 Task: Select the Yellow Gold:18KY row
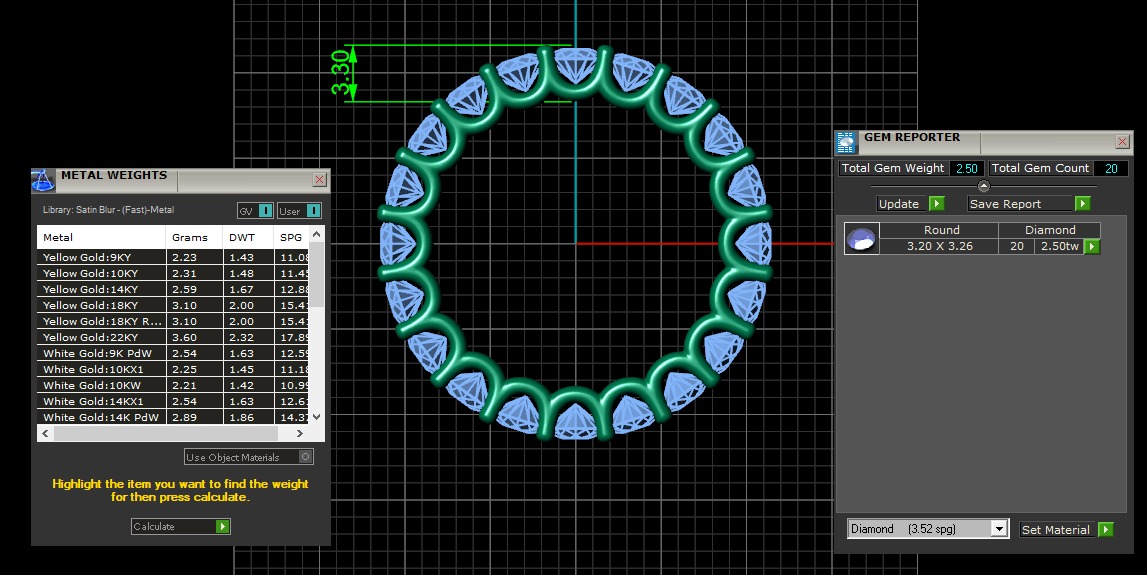[x=173, y=306]
